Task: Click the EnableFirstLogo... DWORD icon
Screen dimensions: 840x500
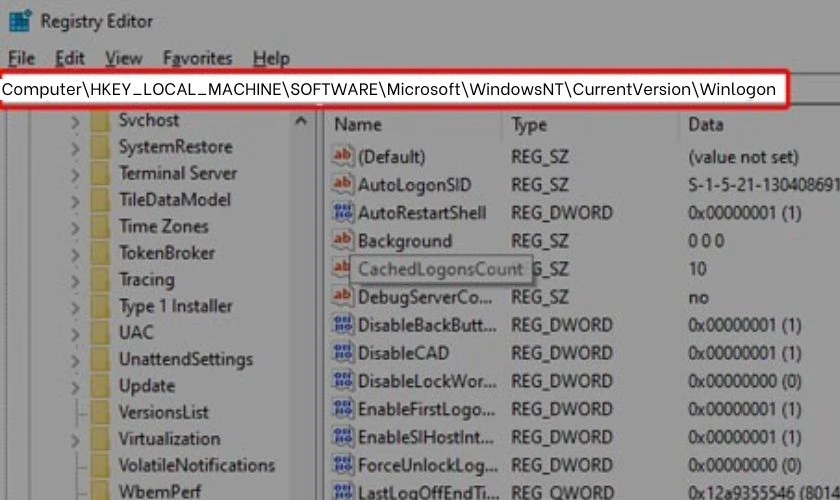Action: [x=343, y=408]
